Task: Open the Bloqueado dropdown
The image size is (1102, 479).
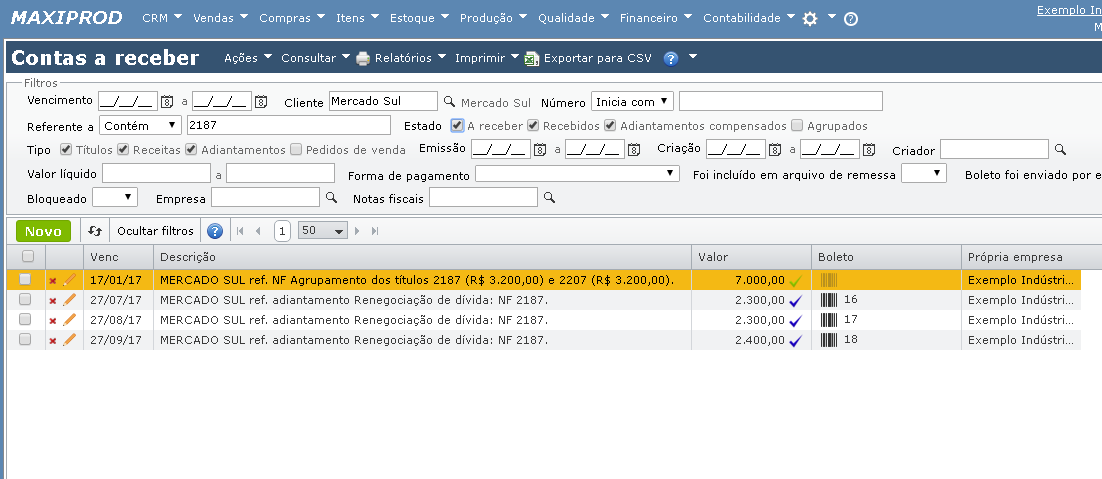Action: (x=115, y=198)
